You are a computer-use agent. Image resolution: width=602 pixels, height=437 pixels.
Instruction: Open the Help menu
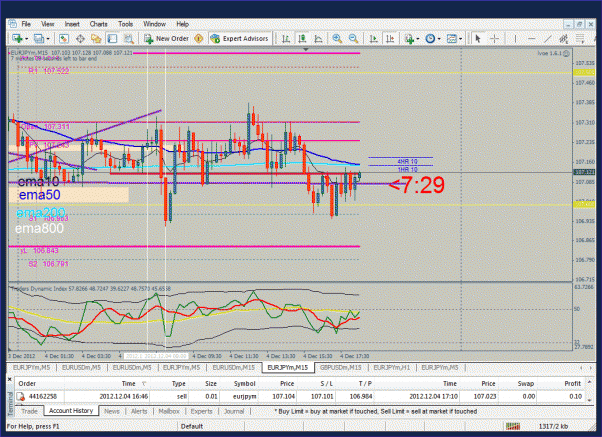click(182, 24)
